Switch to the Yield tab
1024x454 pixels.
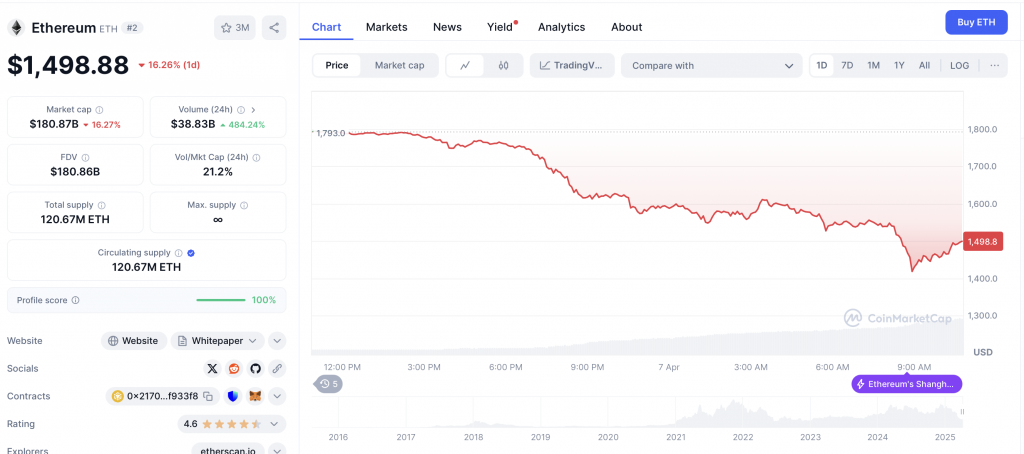(x=500, y=27)
